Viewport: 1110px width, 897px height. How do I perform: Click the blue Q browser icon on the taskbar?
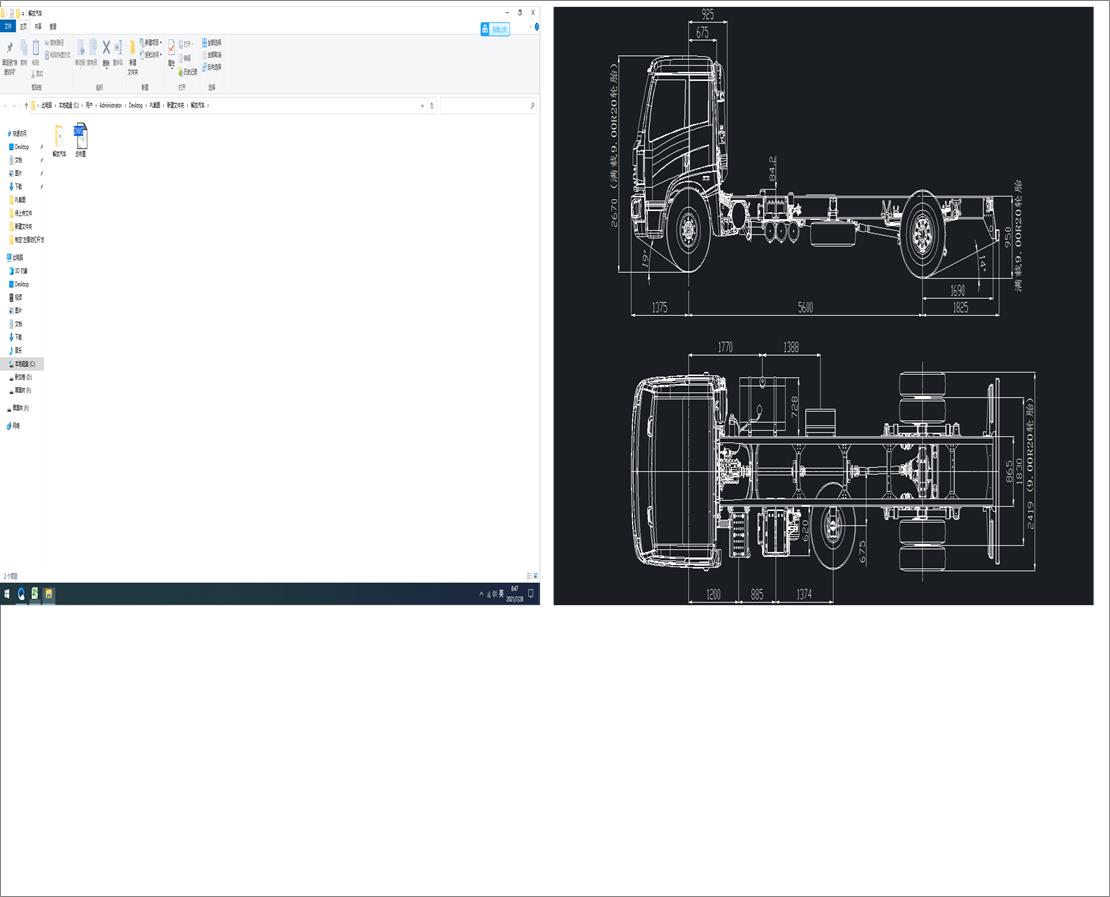click(21, 594)
